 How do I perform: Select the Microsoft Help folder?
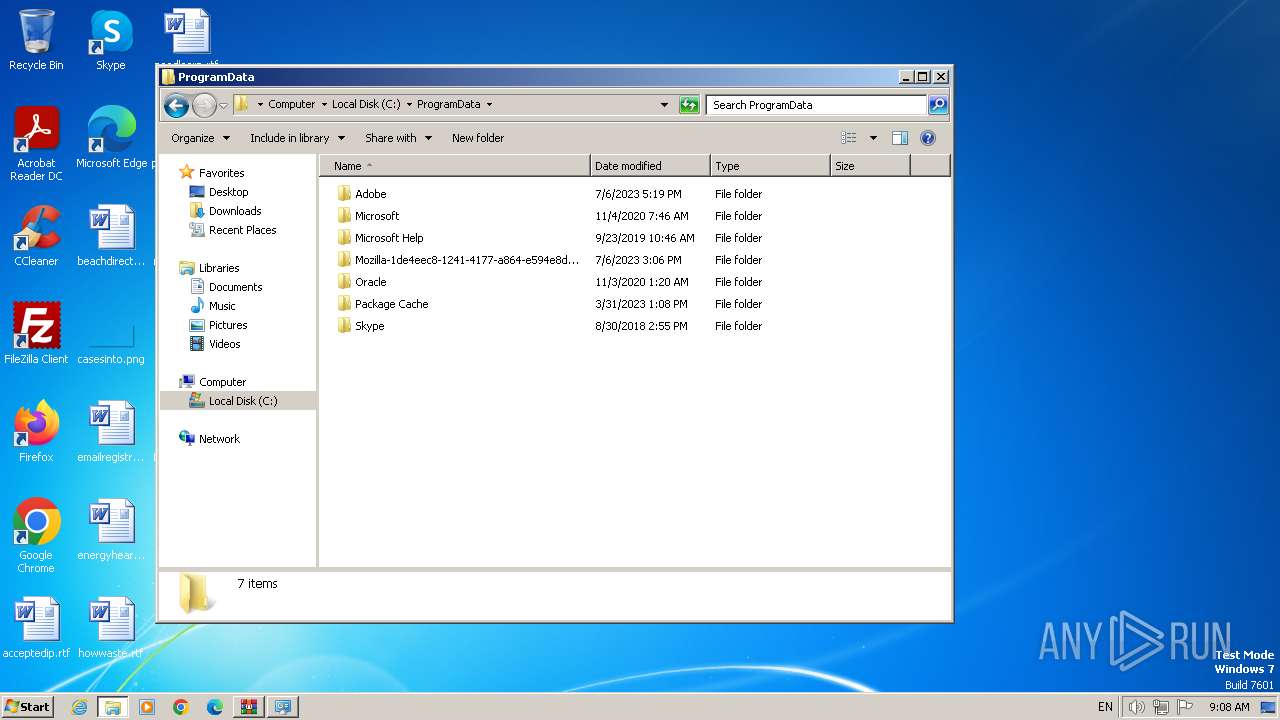389,238
